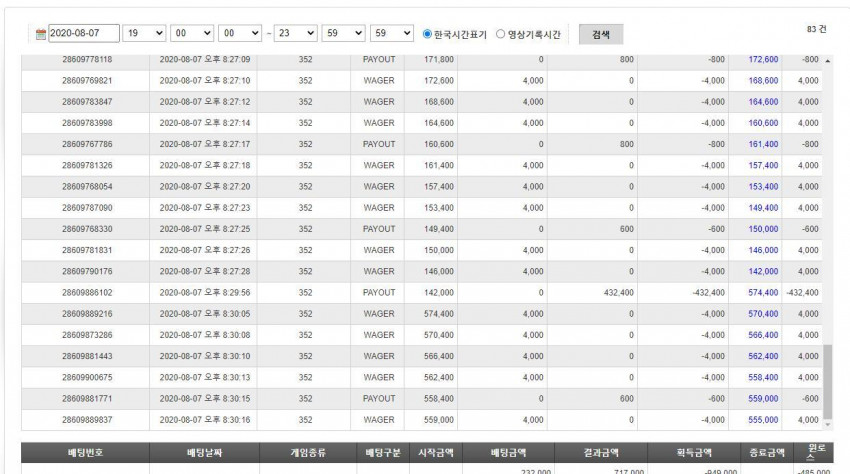Expand the end seconds dropdown showing 59
The image size is (850, 474).
click(392, 33)
